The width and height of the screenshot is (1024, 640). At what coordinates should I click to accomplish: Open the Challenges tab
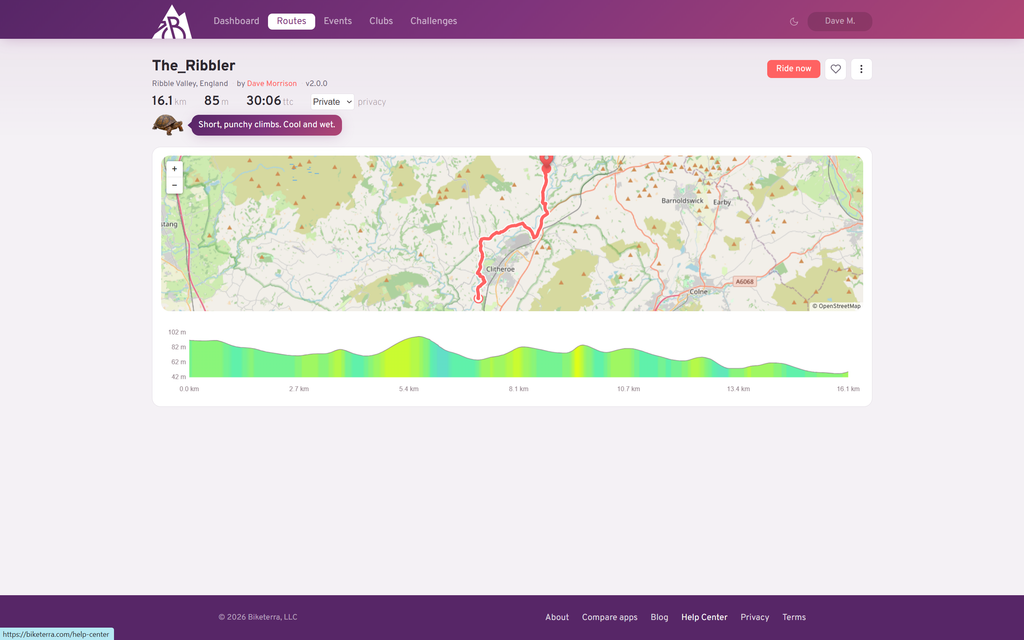tap(434, 22)
